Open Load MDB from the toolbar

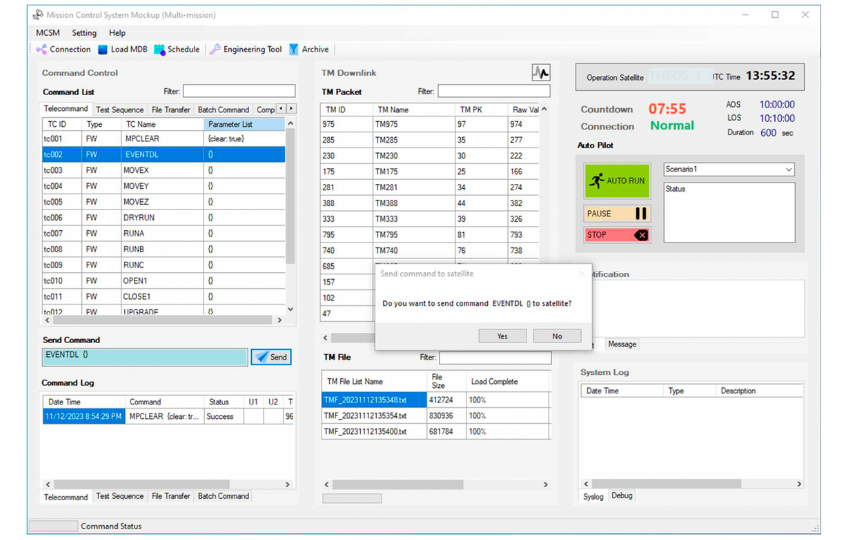[x=102, y=49]
